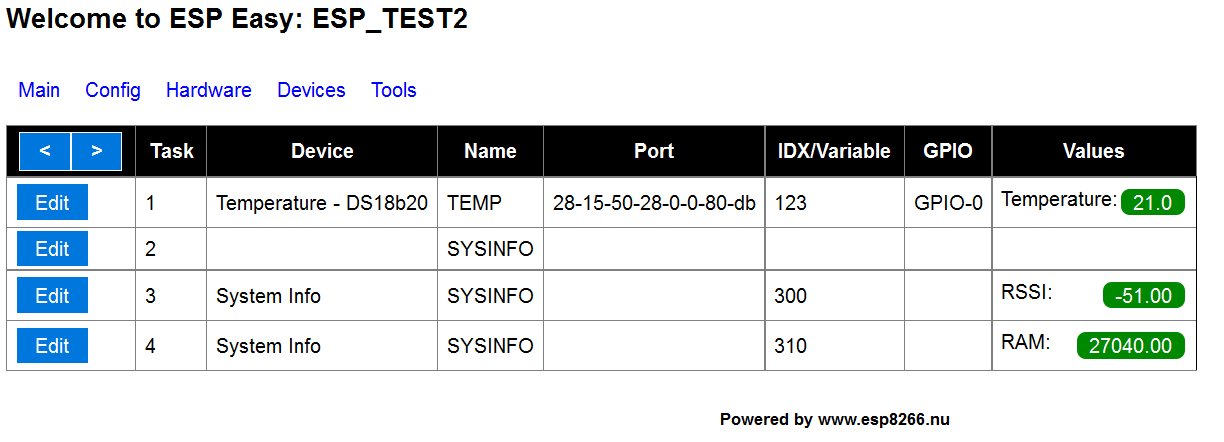The width and height of the screenshot is (1224, 442).
Task: Open the Tools menu link
Action: click(x=394, y=90)
